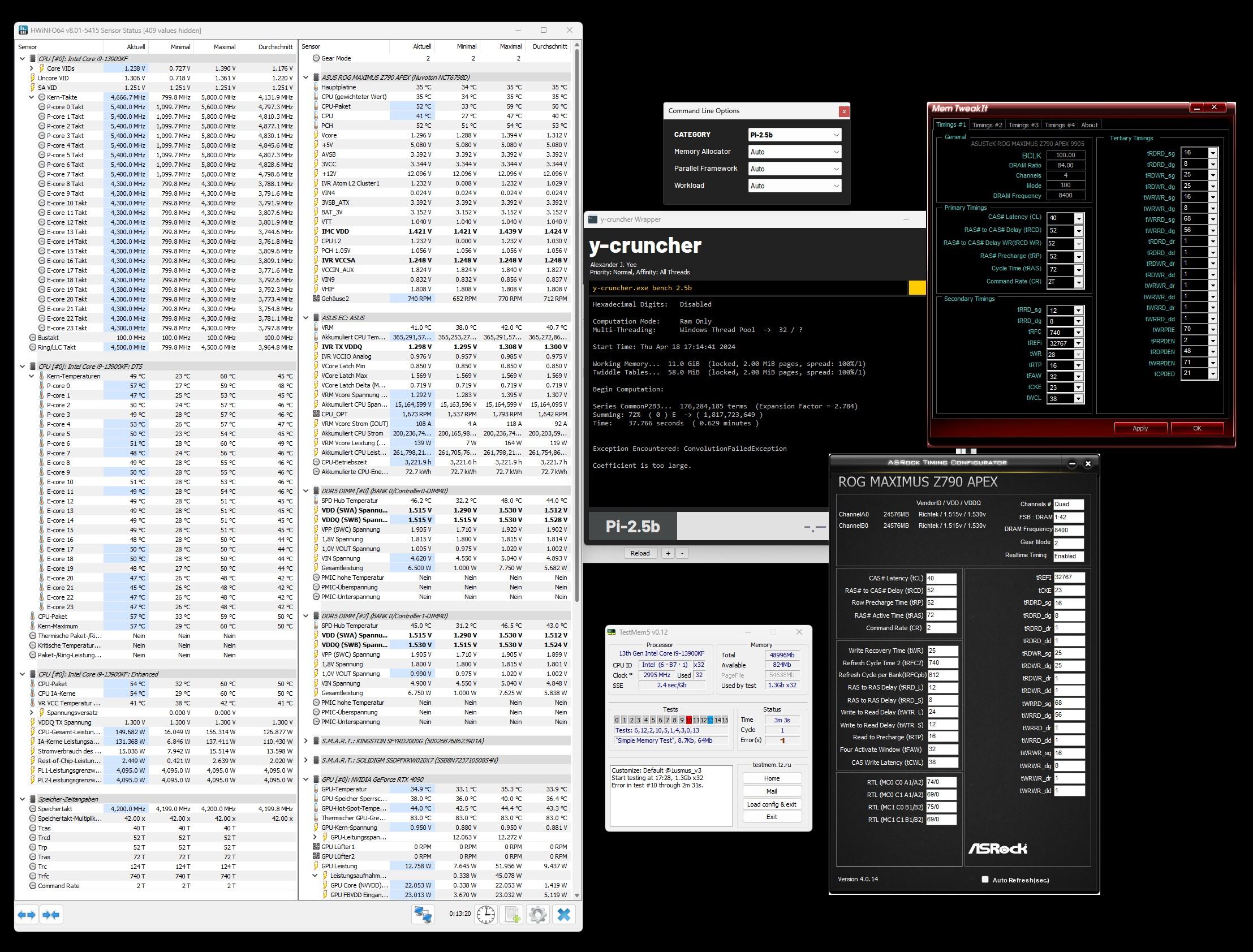
Task: Click the blue X close-sensors icon
Action: pyautogui.click(x=564, y=915)
